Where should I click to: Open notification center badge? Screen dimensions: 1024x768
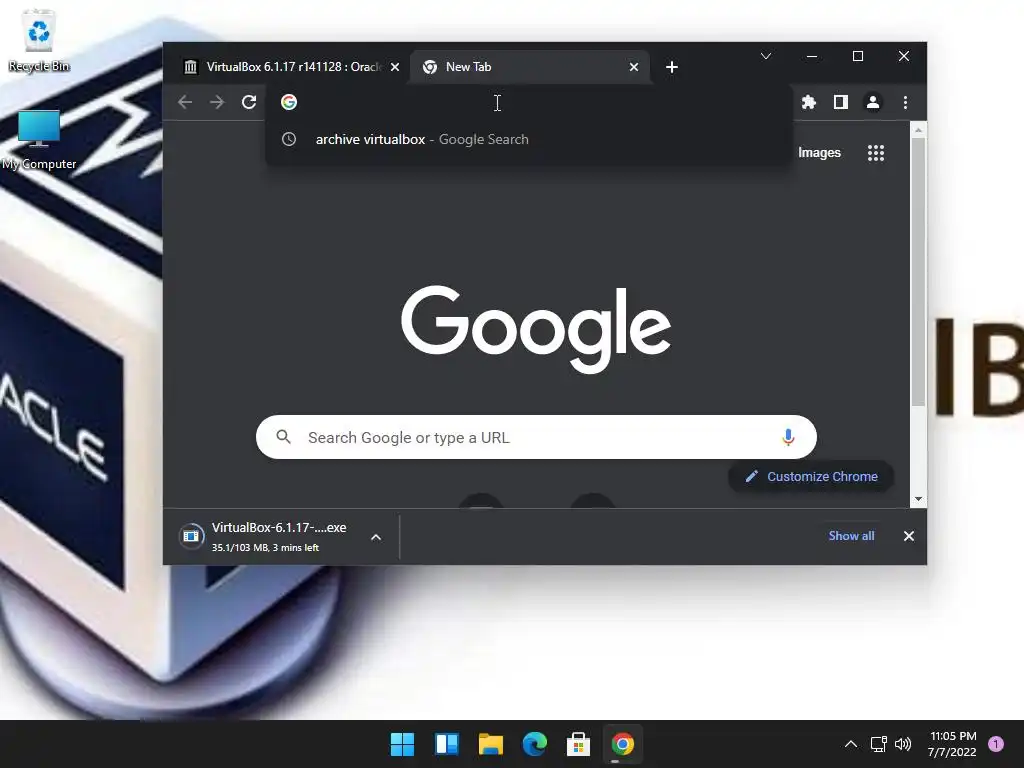(x=995, y=744)
